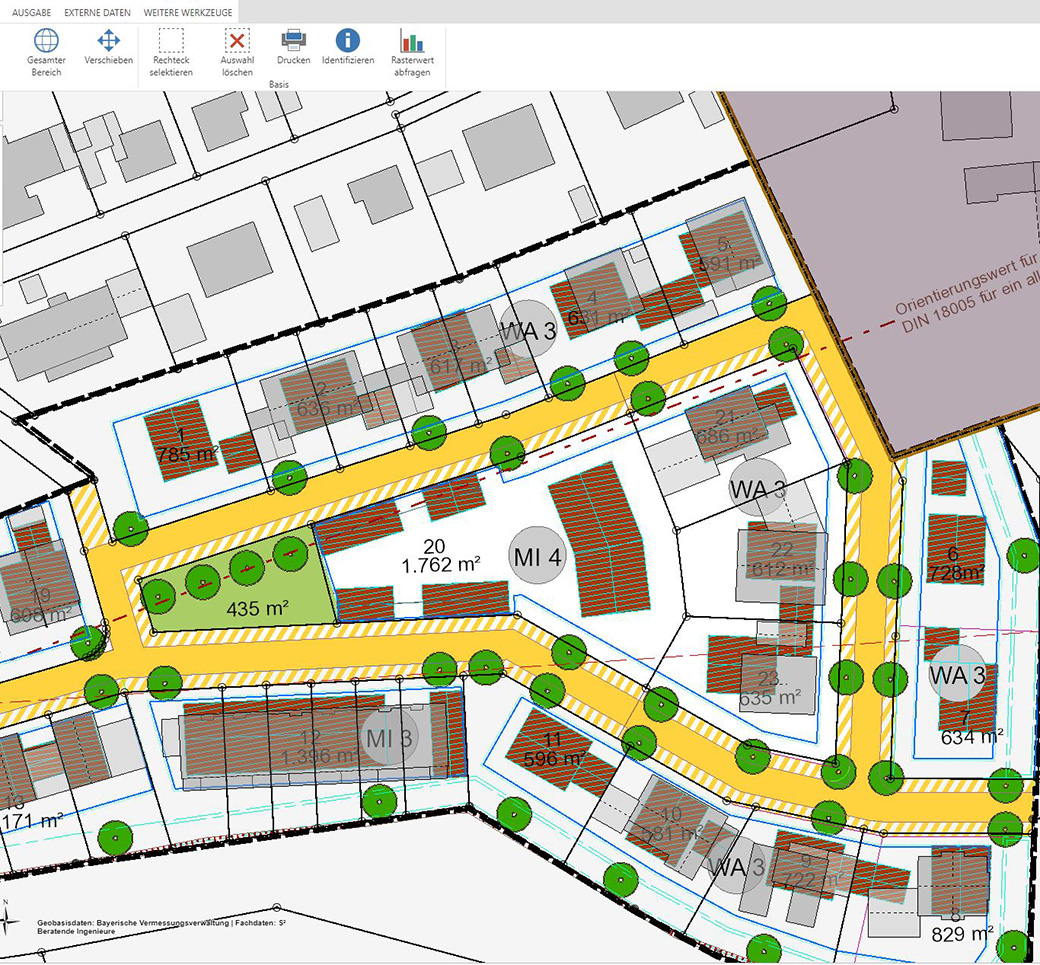Screen dimensions: 1040x965
Task: Click the north arrow compass symbol
Action: coord(7,918)
